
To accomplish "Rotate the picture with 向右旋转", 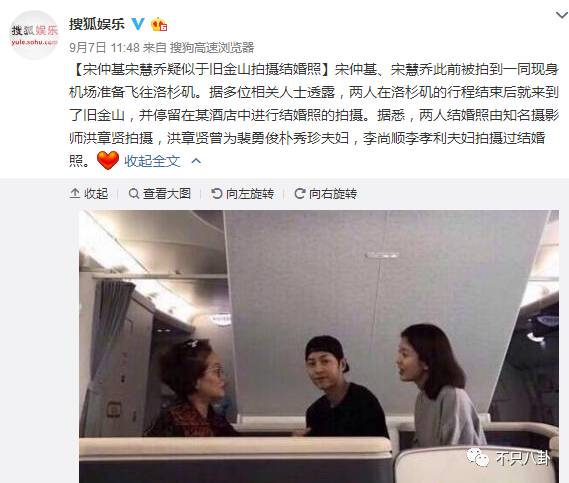I will coord(333,193).
